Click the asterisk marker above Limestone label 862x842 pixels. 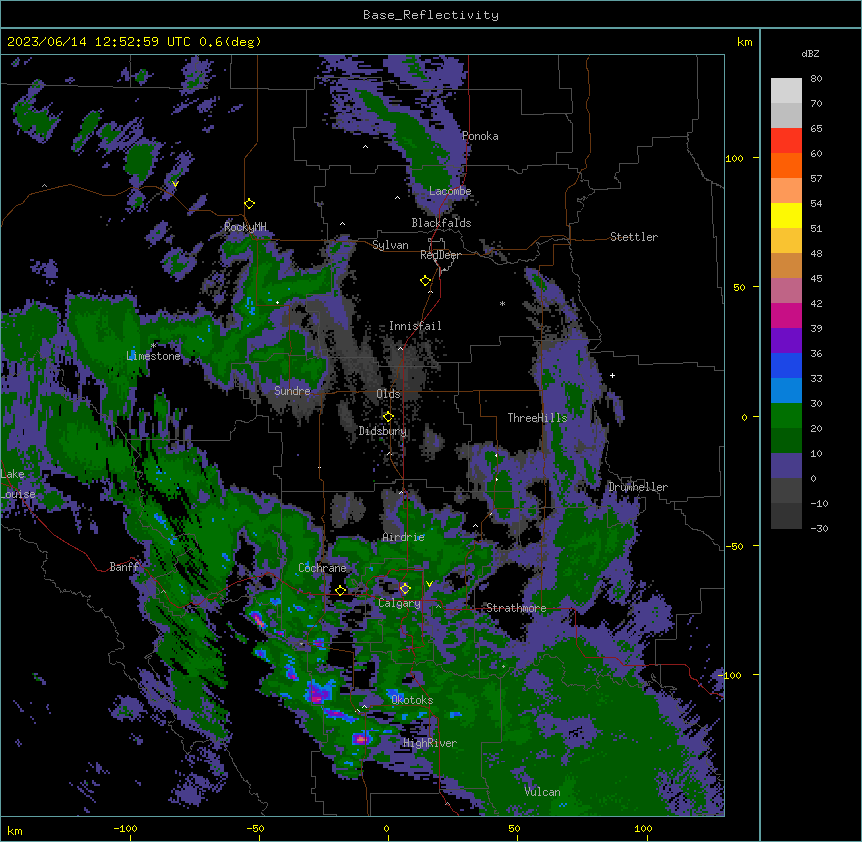[154, 346]
